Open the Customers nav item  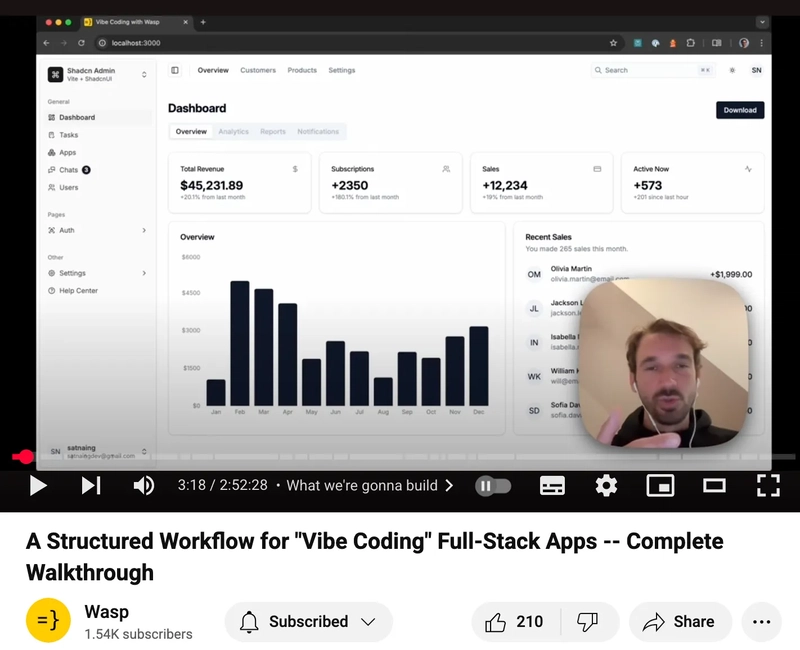click(x=258, y=70)
